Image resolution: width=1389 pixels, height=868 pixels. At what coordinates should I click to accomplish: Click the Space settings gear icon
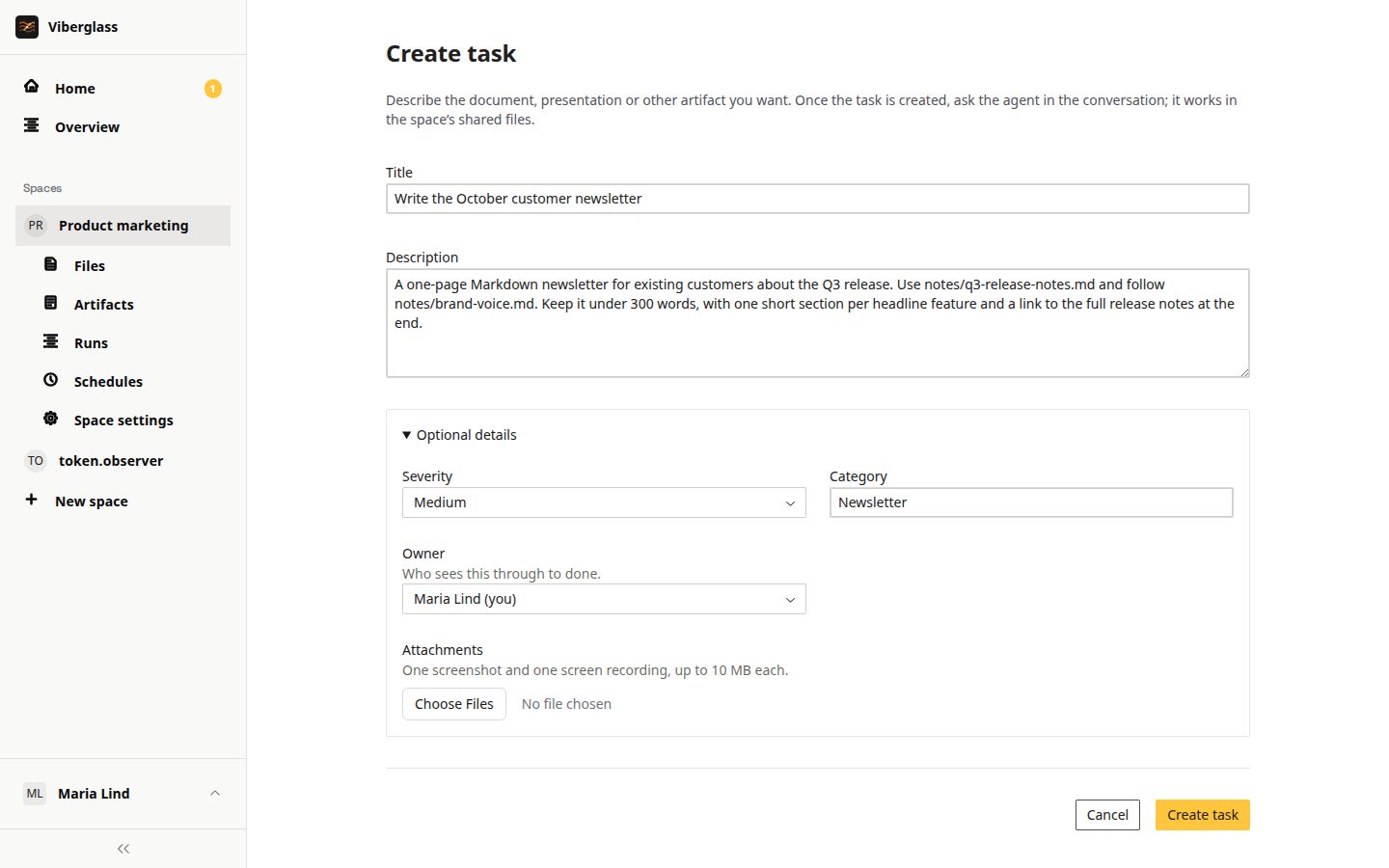51,419
